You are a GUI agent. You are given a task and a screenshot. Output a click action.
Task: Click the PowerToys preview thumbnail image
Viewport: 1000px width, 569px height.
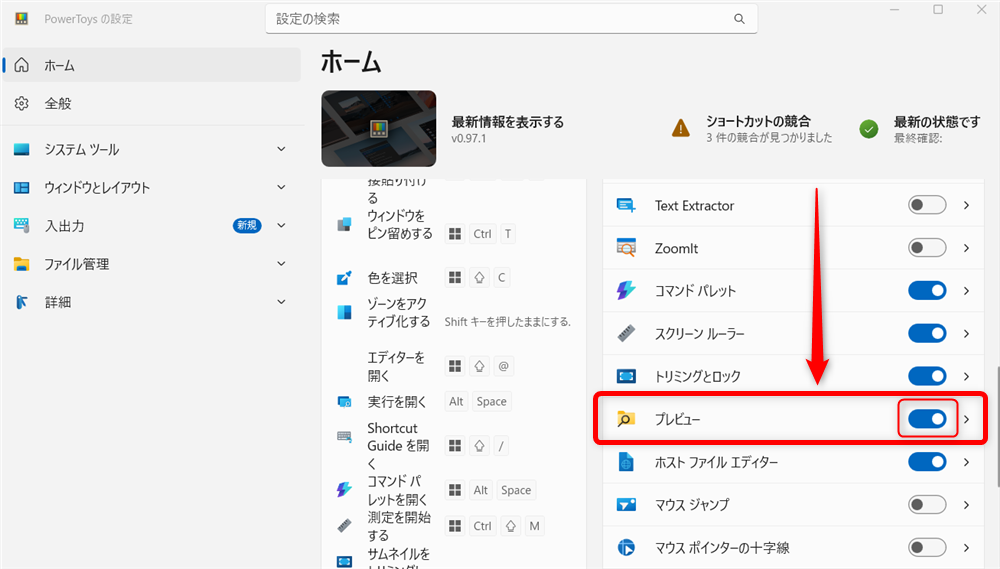(379, 128)
